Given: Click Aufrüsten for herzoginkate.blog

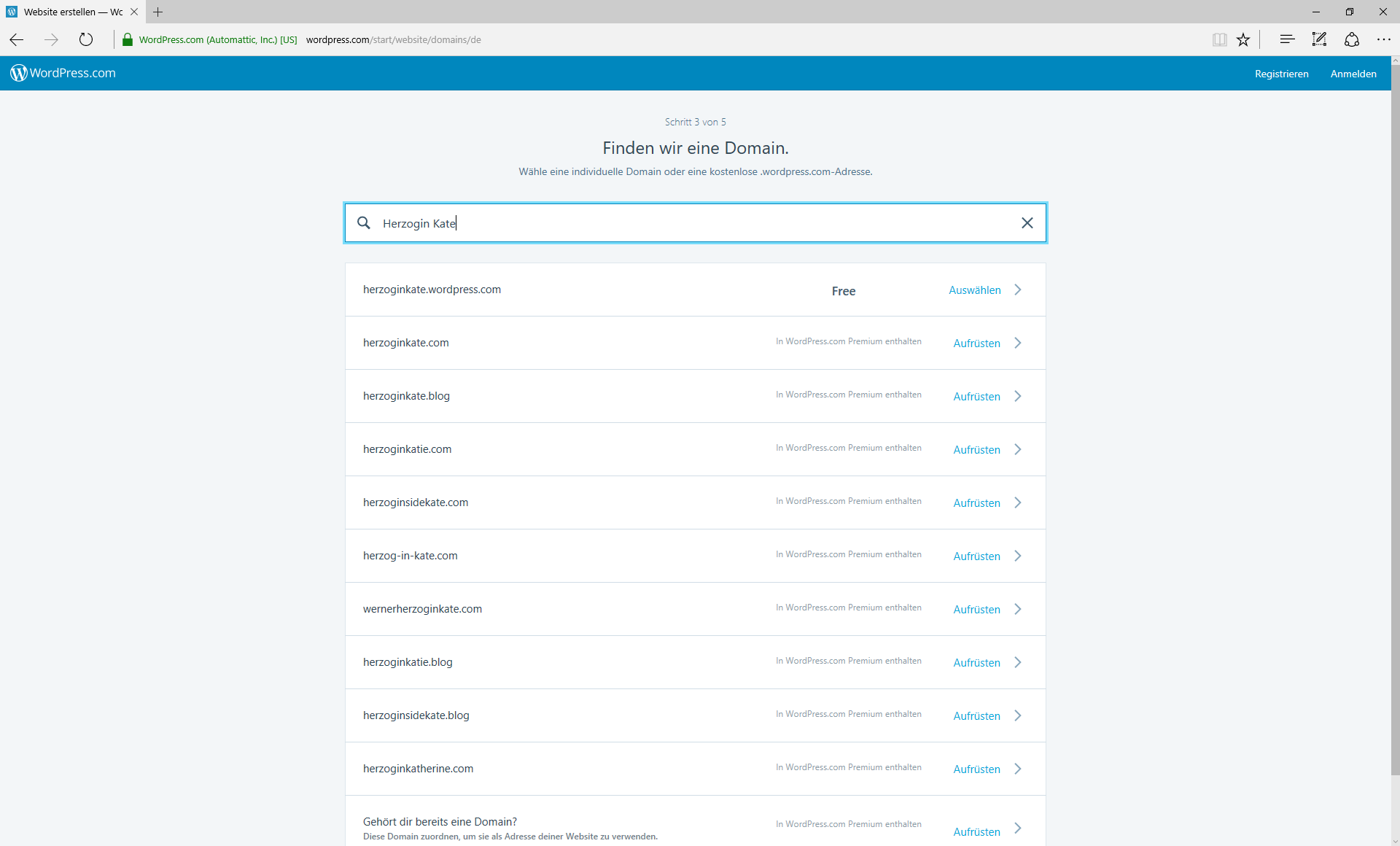Looking at the screenshot, I should [976, 396].
